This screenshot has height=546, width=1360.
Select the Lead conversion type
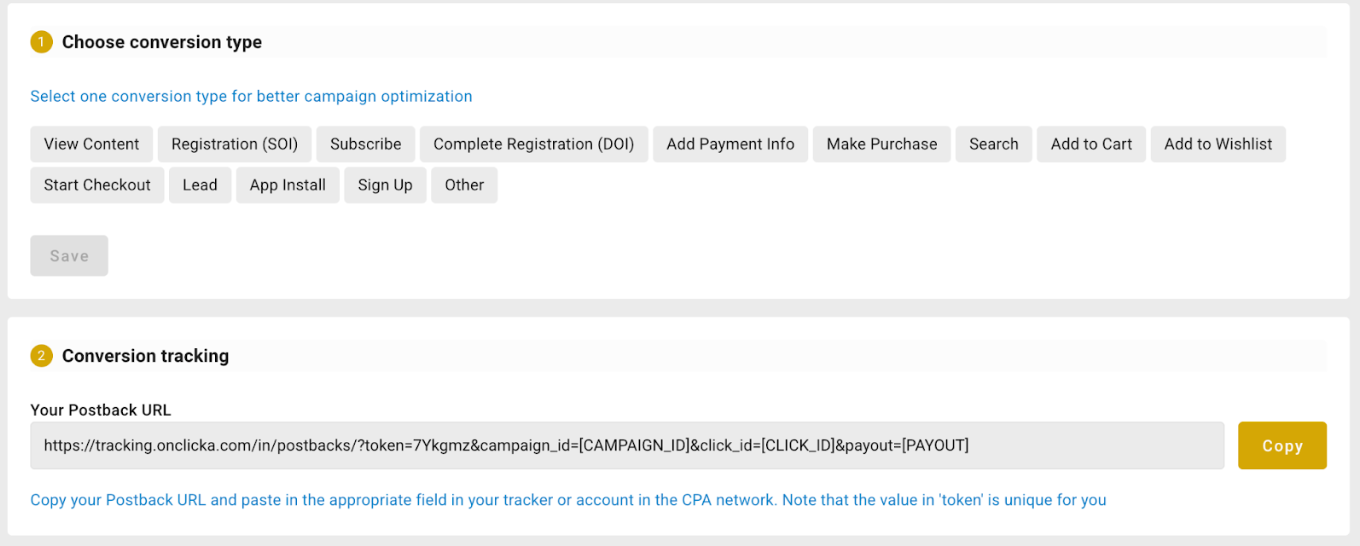click(x=200, y=185)
